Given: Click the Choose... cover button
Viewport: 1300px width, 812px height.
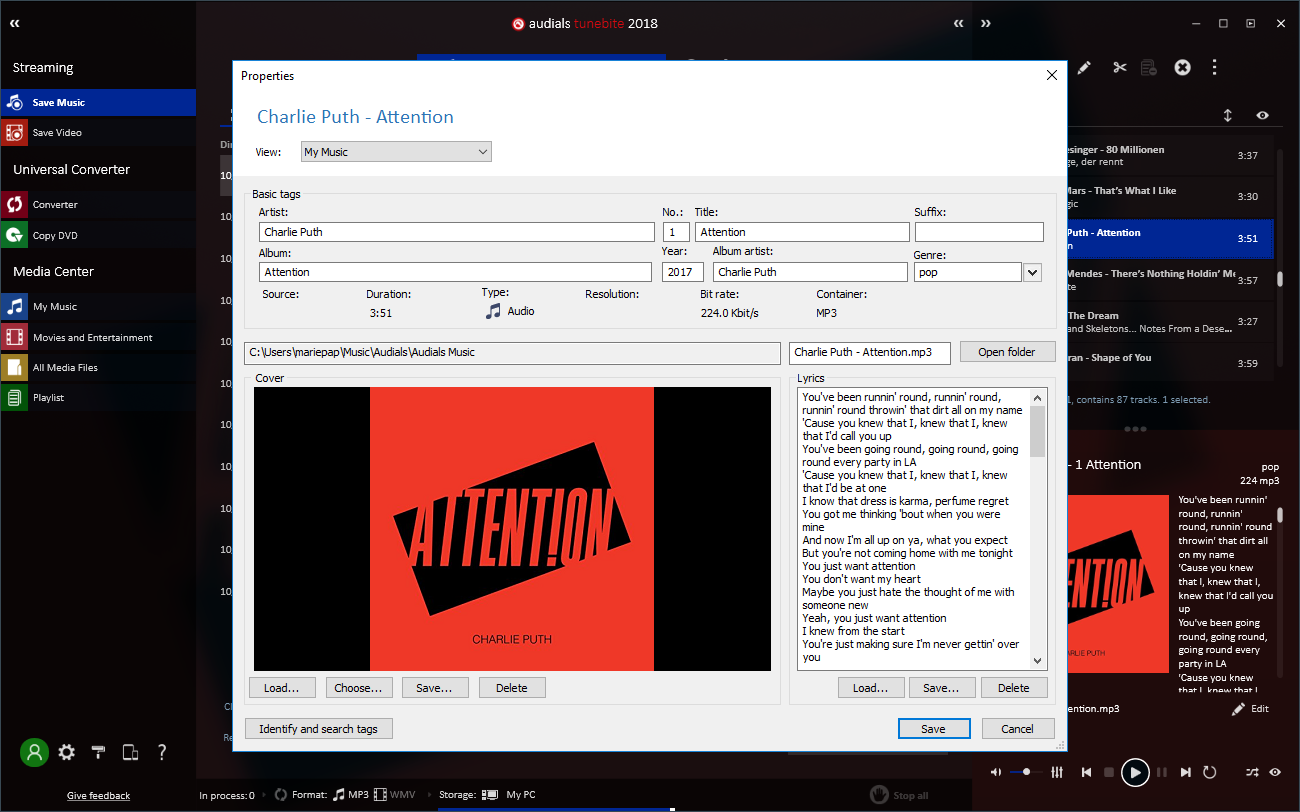Looking at the screenshot, I should (359, 688).
